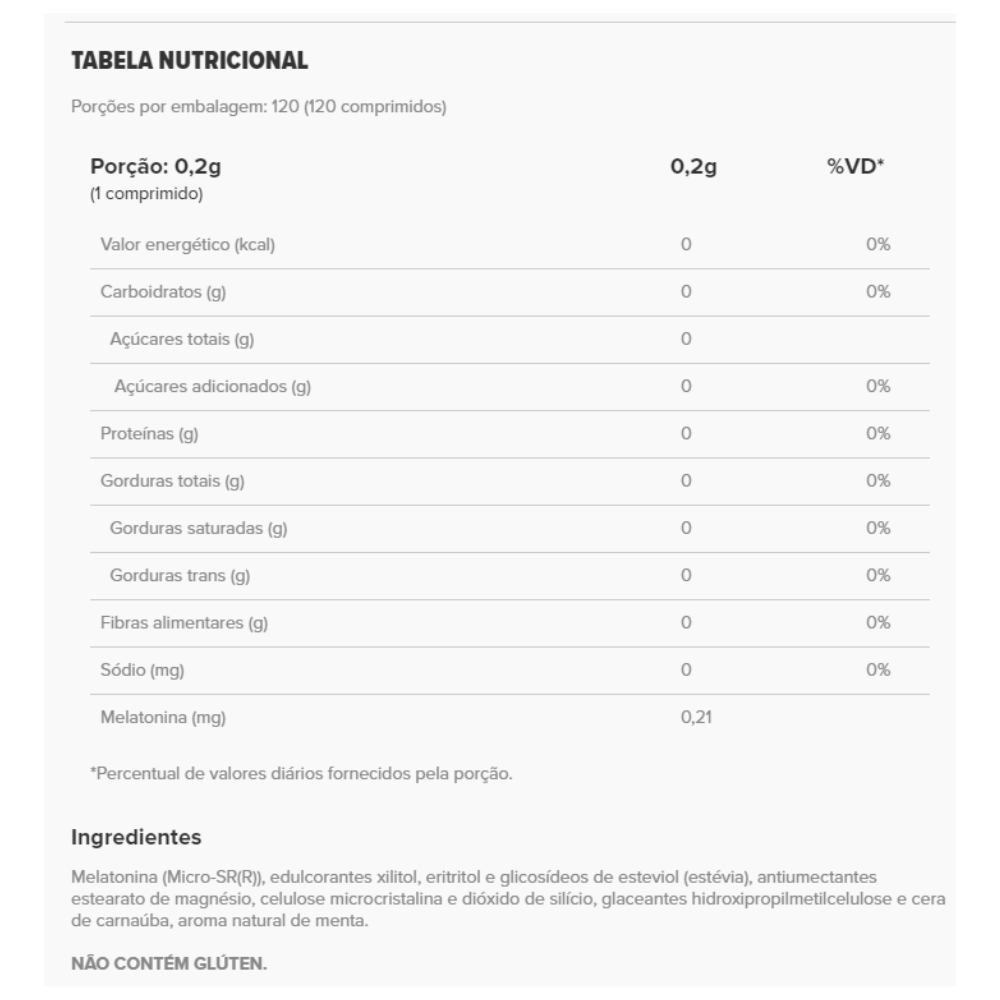Select the Fibras alimentares (g) label
The image size is (1000, 1000).
pyautogui.click(x=184, y=623)
